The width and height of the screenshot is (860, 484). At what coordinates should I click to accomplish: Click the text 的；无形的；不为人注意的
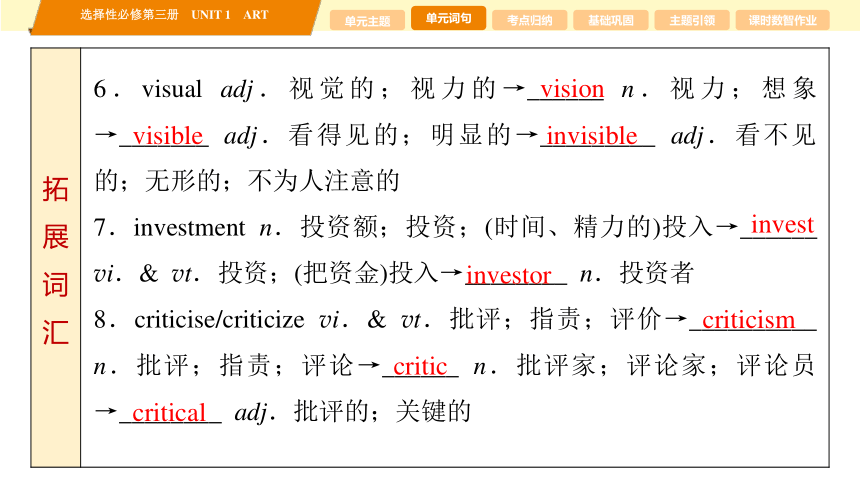(247, 181)
